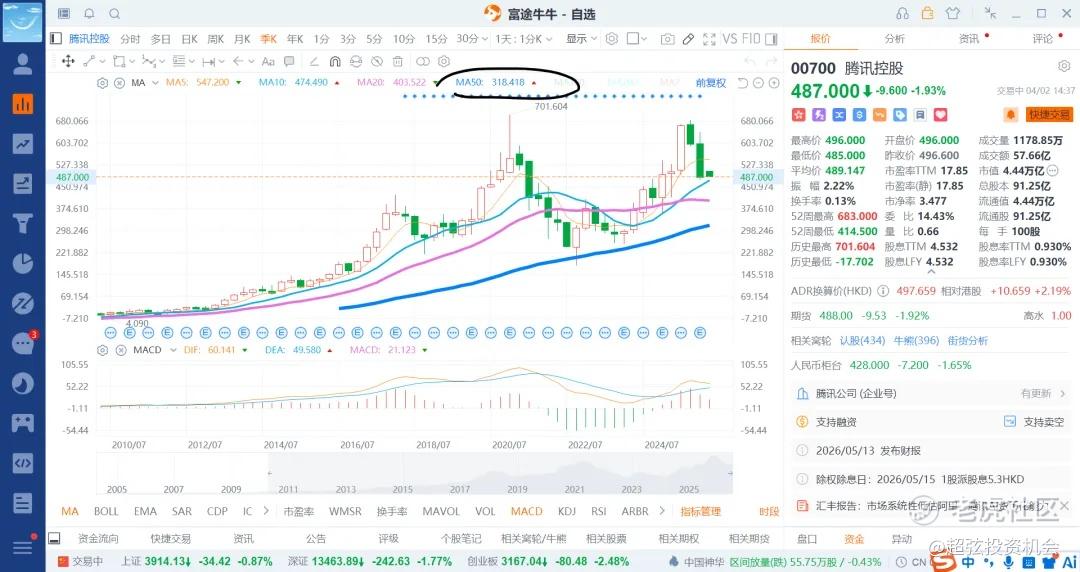Enable the EMA main indicator
1080x572 pixels.
tap(145, 511)
